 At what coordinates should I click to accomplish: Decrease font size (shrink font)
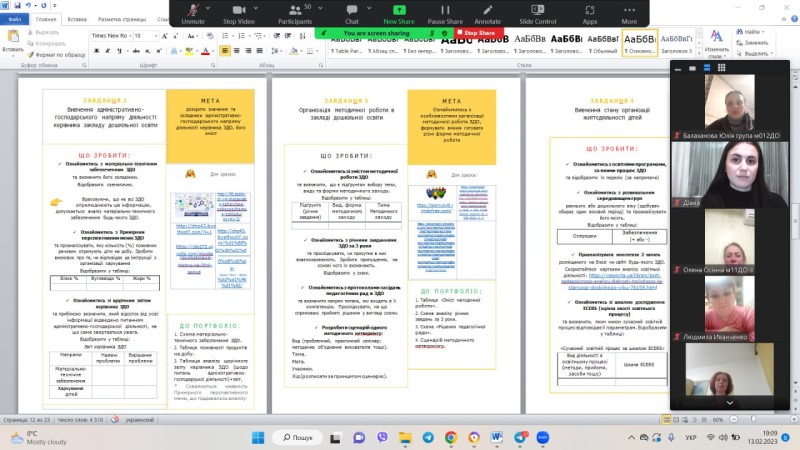175,36
